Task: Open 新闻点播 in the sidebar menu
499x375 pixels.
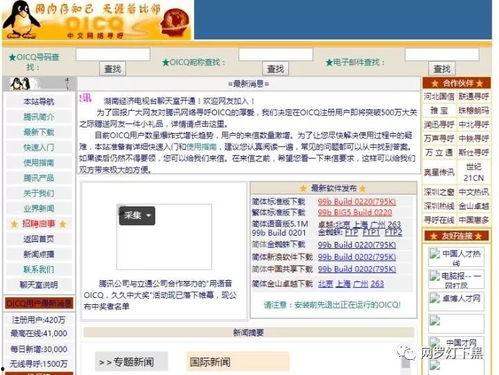Action: pyautogui.click(x=39, y=254)
